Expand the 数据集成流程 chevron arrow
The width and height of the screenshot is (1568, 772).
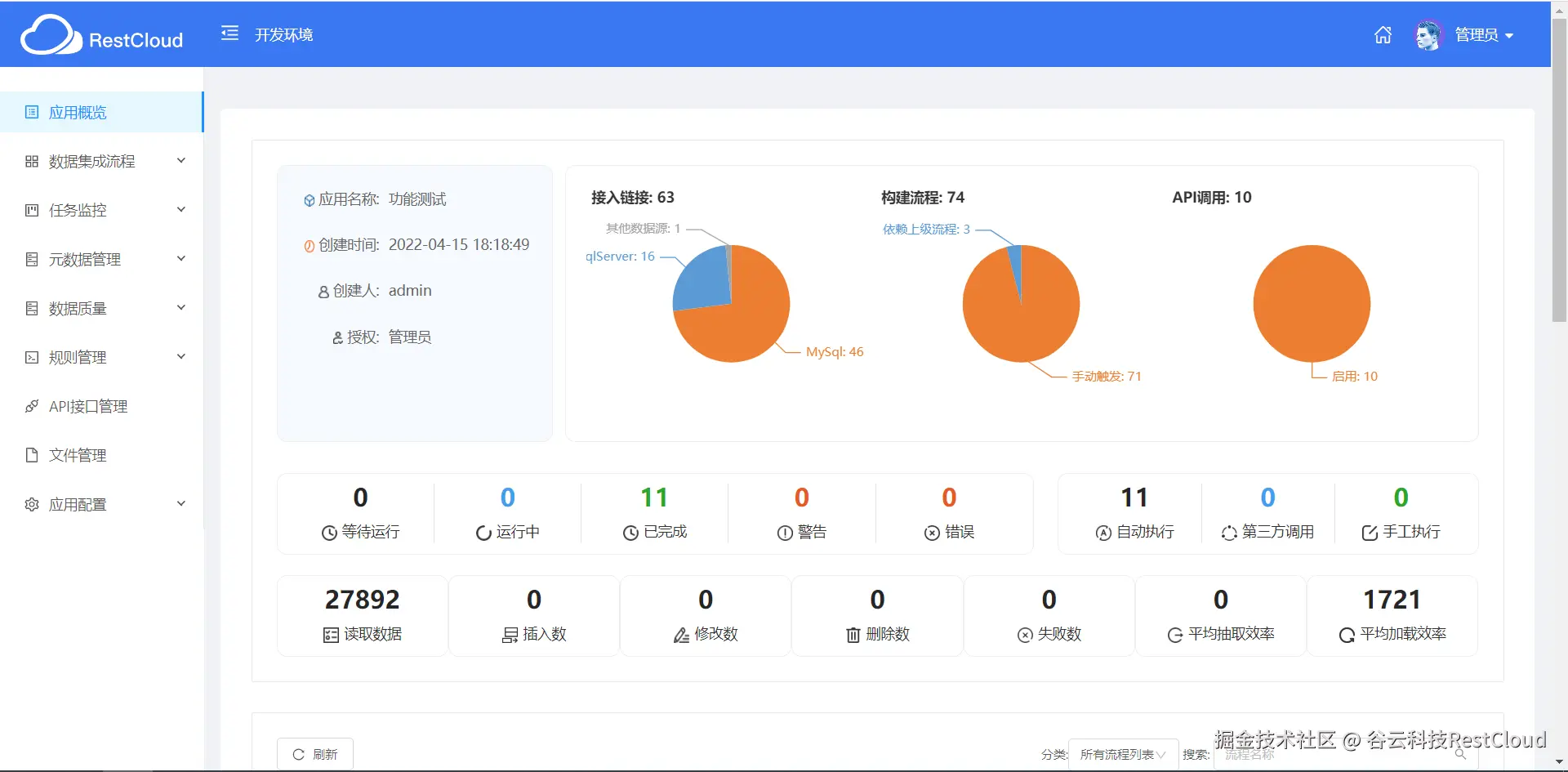[181, 160]
